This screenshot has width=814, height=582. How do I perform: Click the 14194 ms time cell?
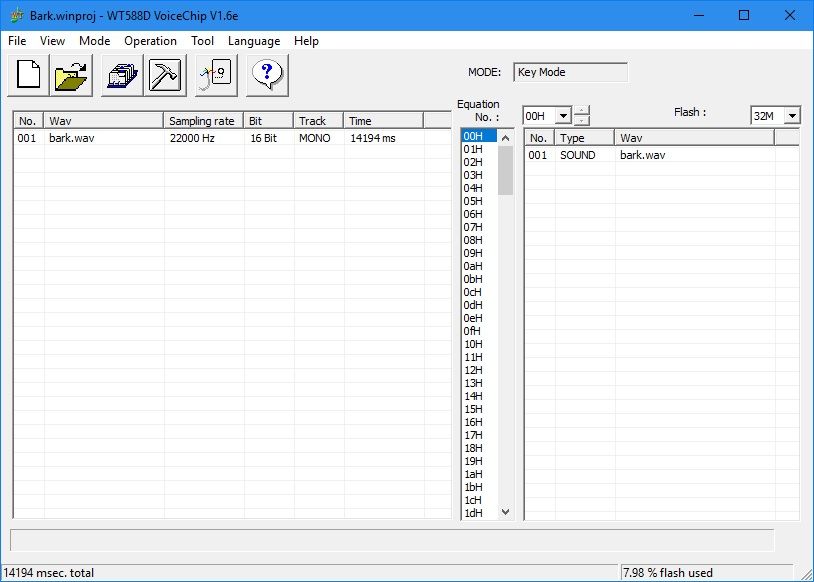[373, 138]
